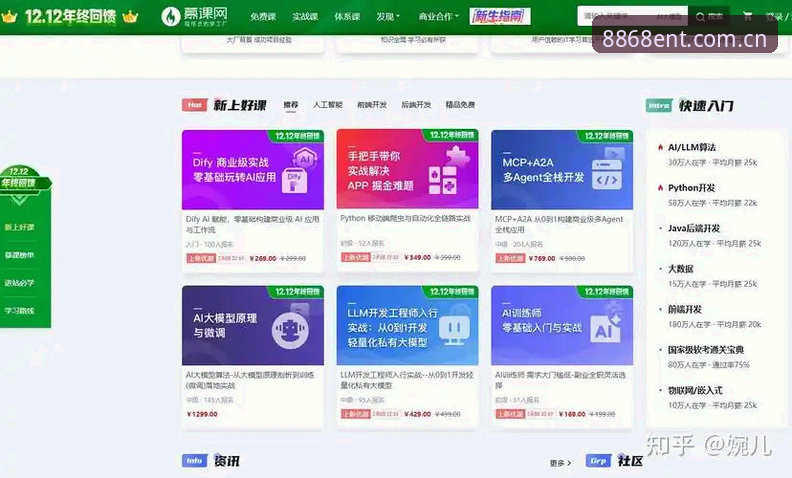The height and width of the screenshot is (478, 792).
Task: Click the Dify AI 赋能 course title
Action: (x=253, y=224)
